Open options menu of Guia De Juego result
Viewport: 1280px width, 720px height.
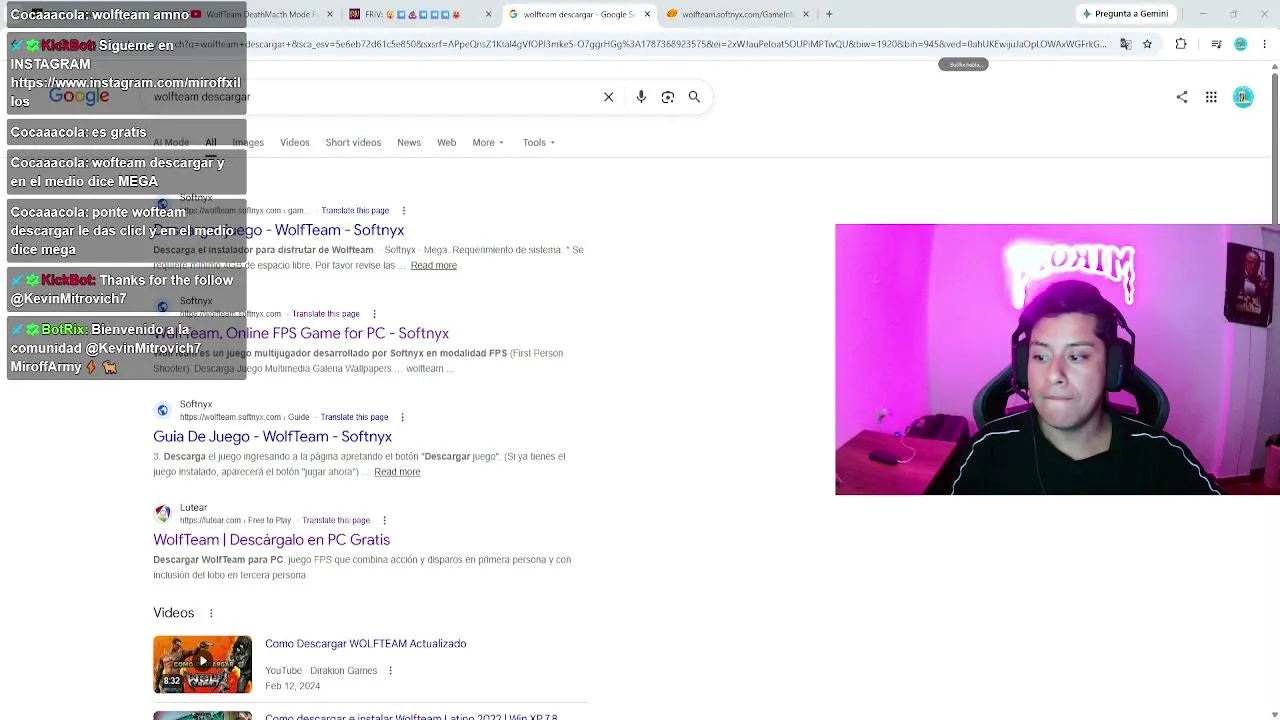(x=403, y=417)
